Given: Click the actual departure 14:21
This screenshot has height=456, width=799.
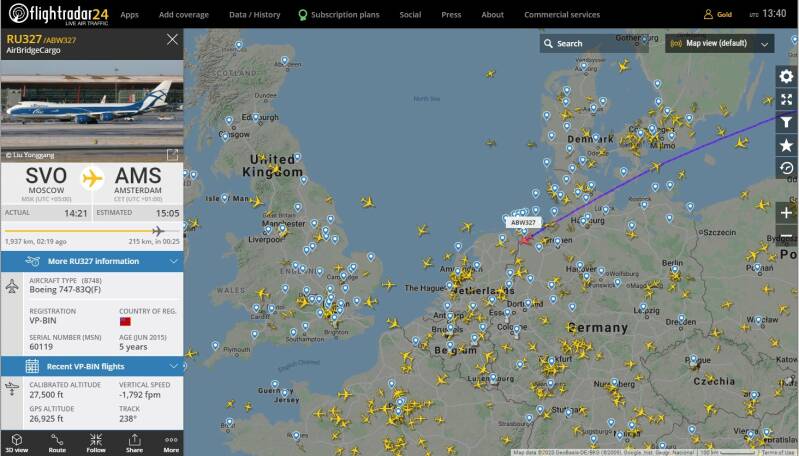Looking at the screenshot, I should pos(75,213).
